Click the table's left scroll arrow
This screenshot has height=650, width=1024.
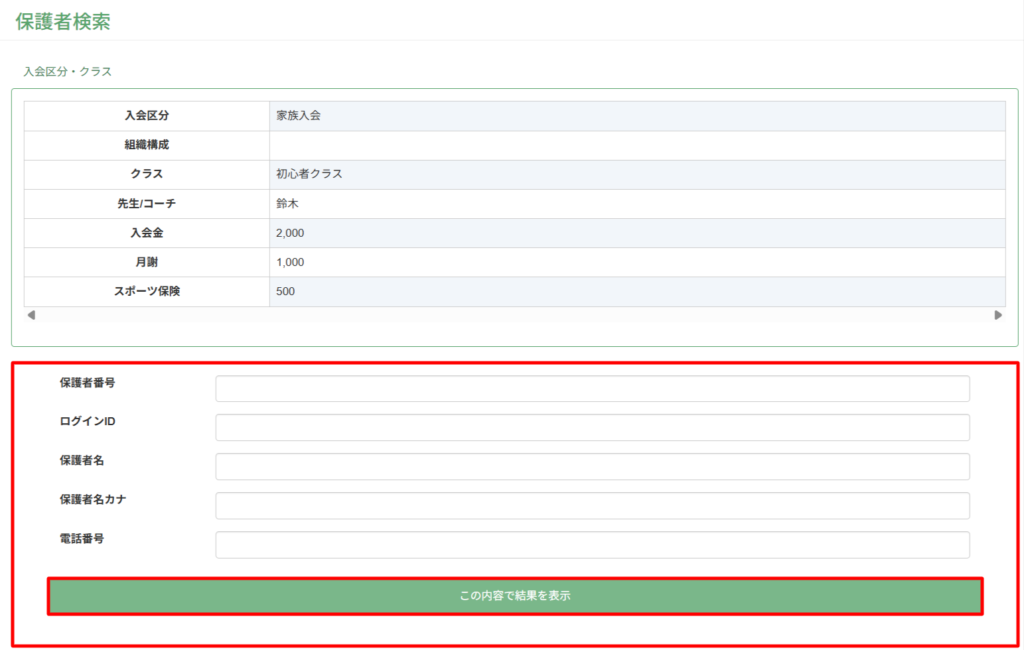[31, 315]
